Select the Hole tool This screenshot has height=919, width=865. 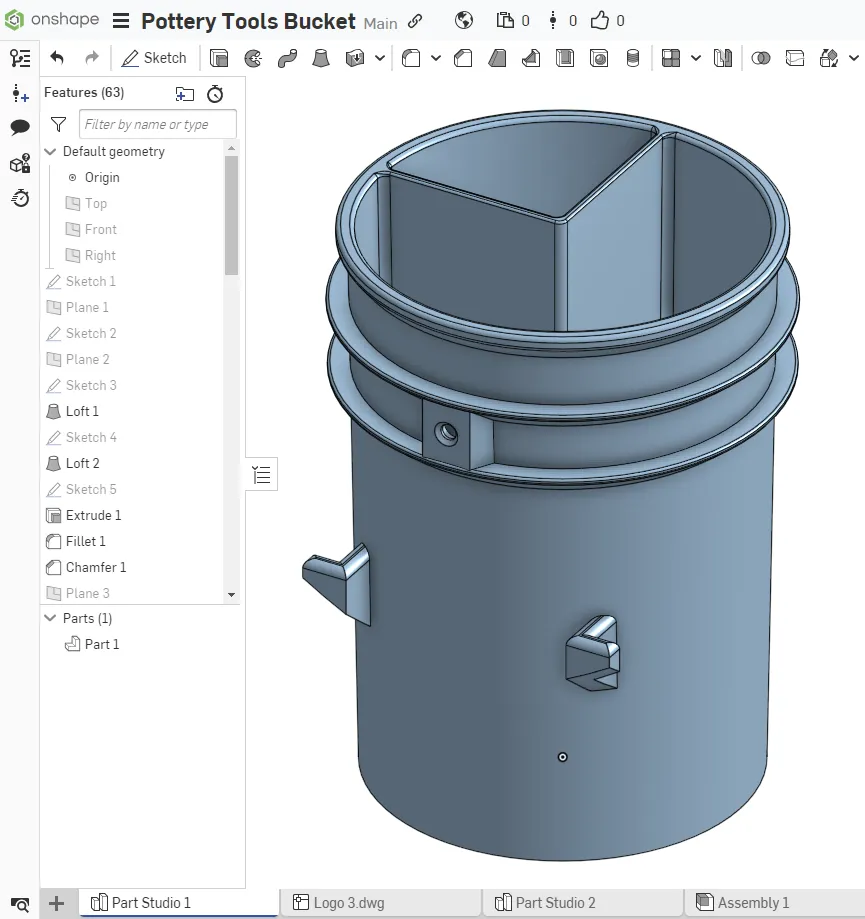tap(599, 58)
